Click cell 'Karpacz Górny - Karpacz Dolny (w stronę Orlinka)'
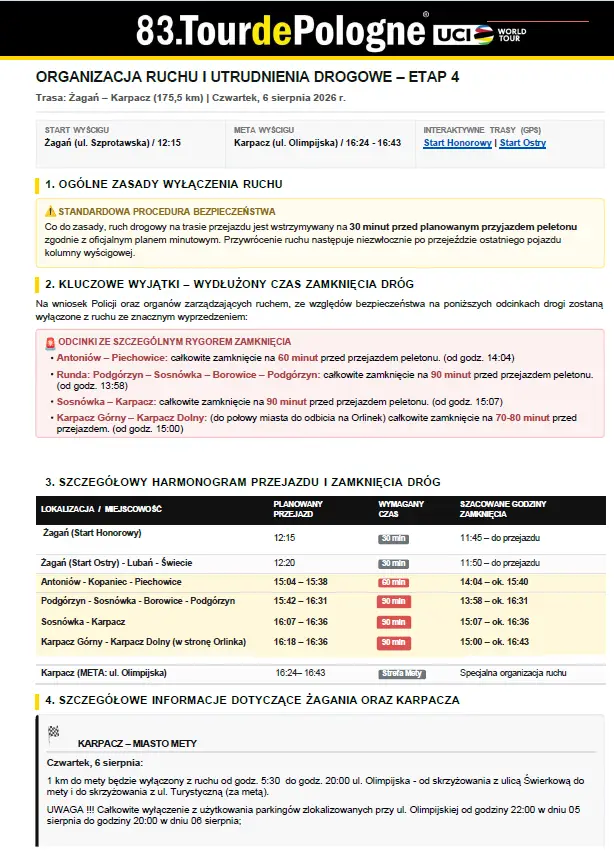This screenshot has width=614, height=857. [x=143, y=642]
